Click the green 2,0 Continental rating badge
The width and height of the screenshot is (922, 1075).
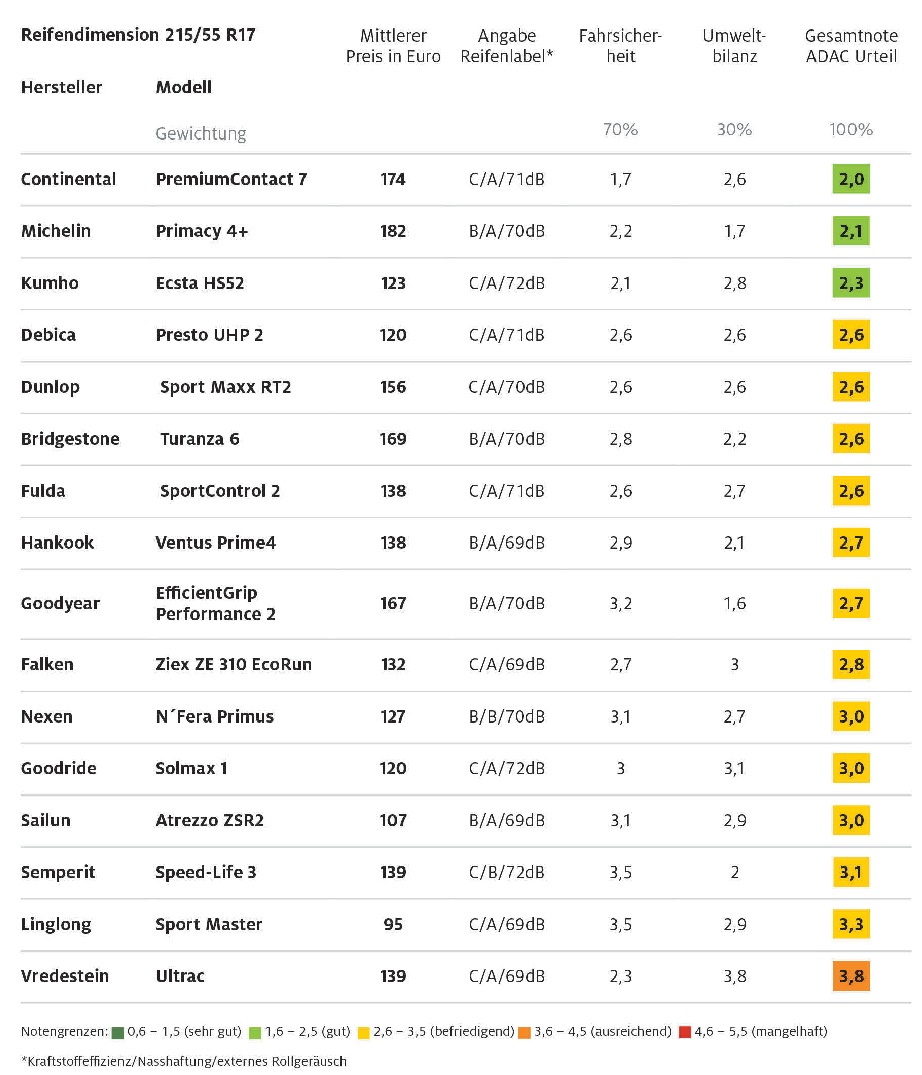tap(851, 179)
